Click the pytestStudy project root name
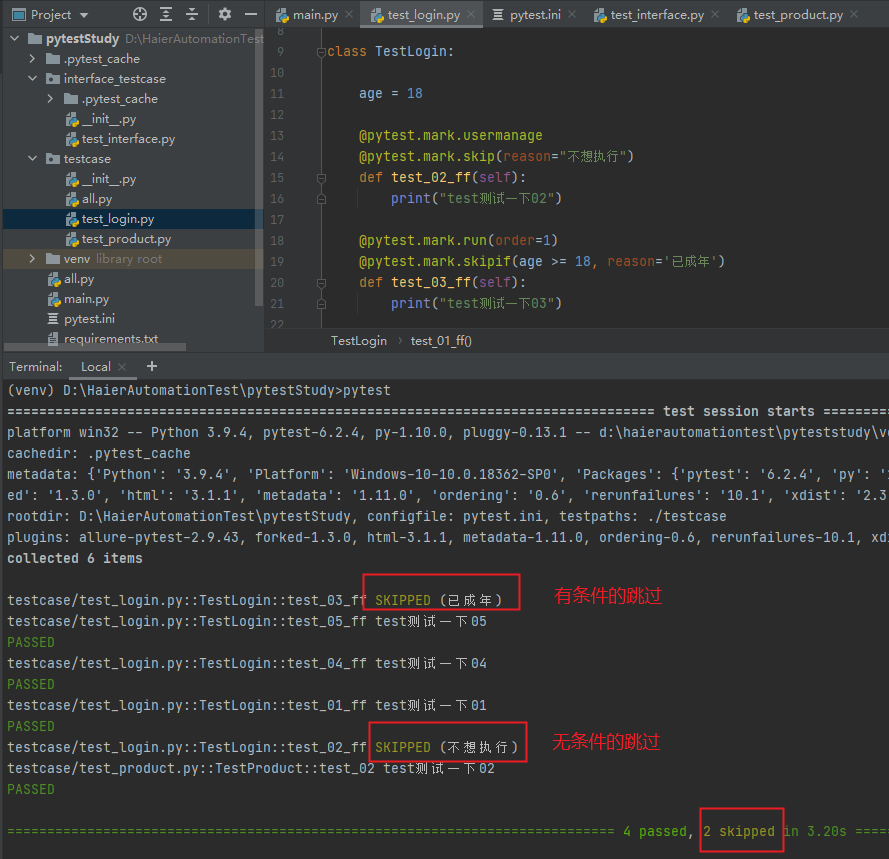 coord(83,39)
